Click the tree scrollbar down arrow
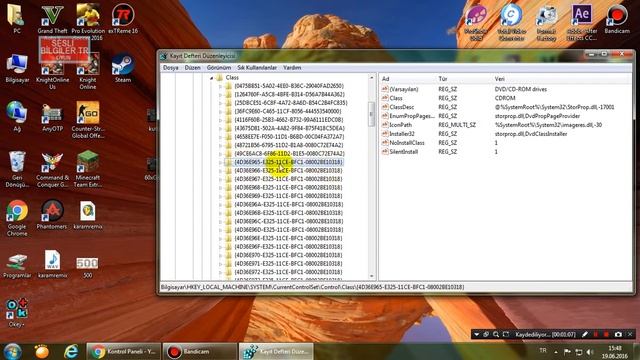Viewport: 640px width, 360px height. pyautogui.click(x=371, y=276)
